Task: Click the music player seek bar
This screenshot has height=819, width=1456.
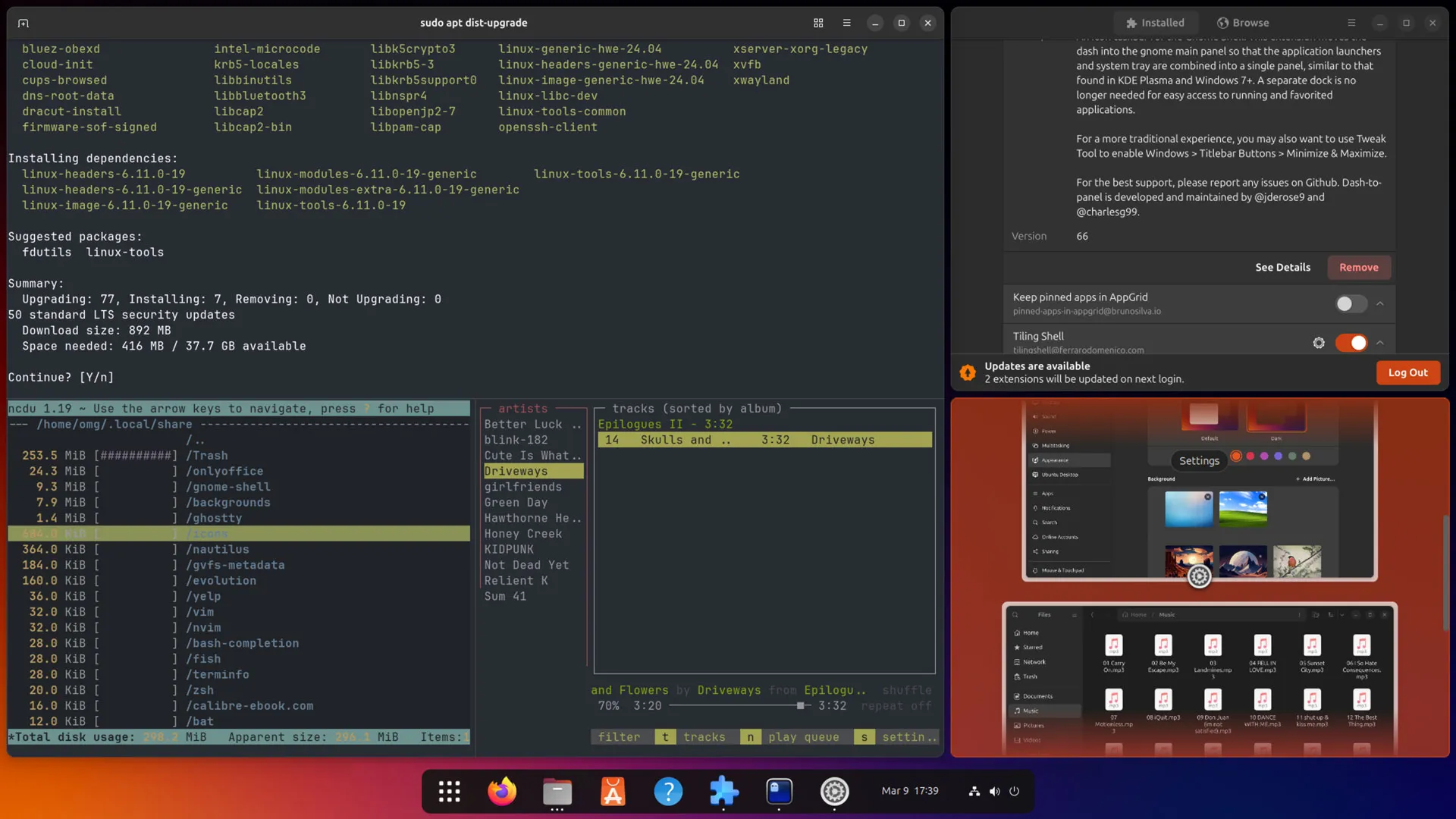Action: (x=739, y=705)
